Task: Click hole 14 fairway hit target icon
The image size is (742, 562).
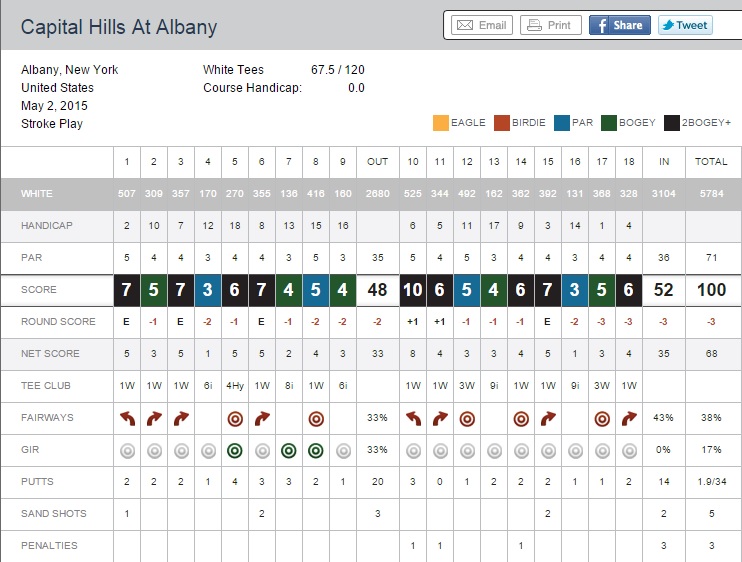Action: [x=521, y=418]
